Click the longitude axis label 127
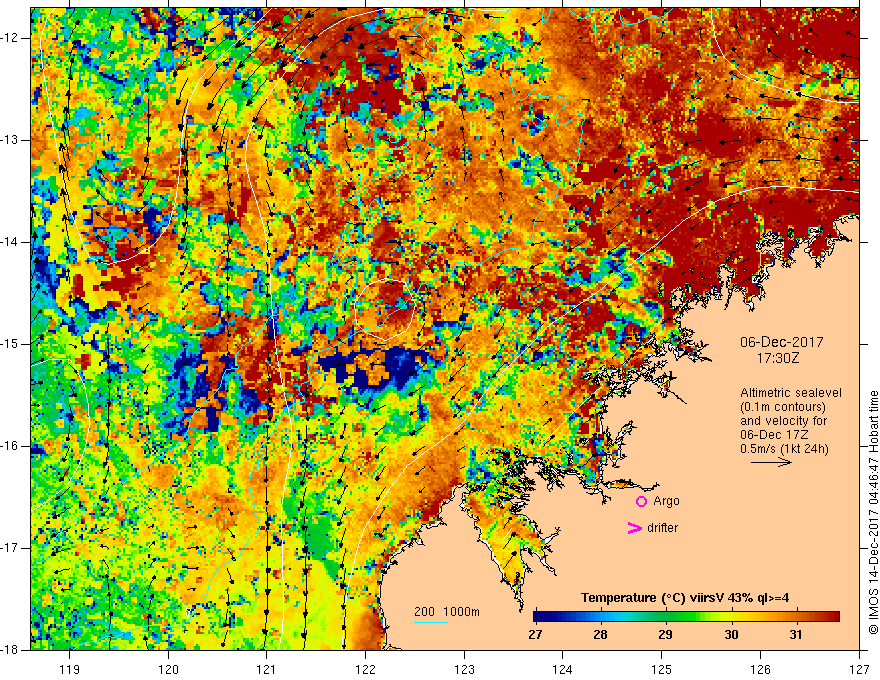The height and width of the screenshot is (680, 880). pyautogui.click(x=859, y=670)
